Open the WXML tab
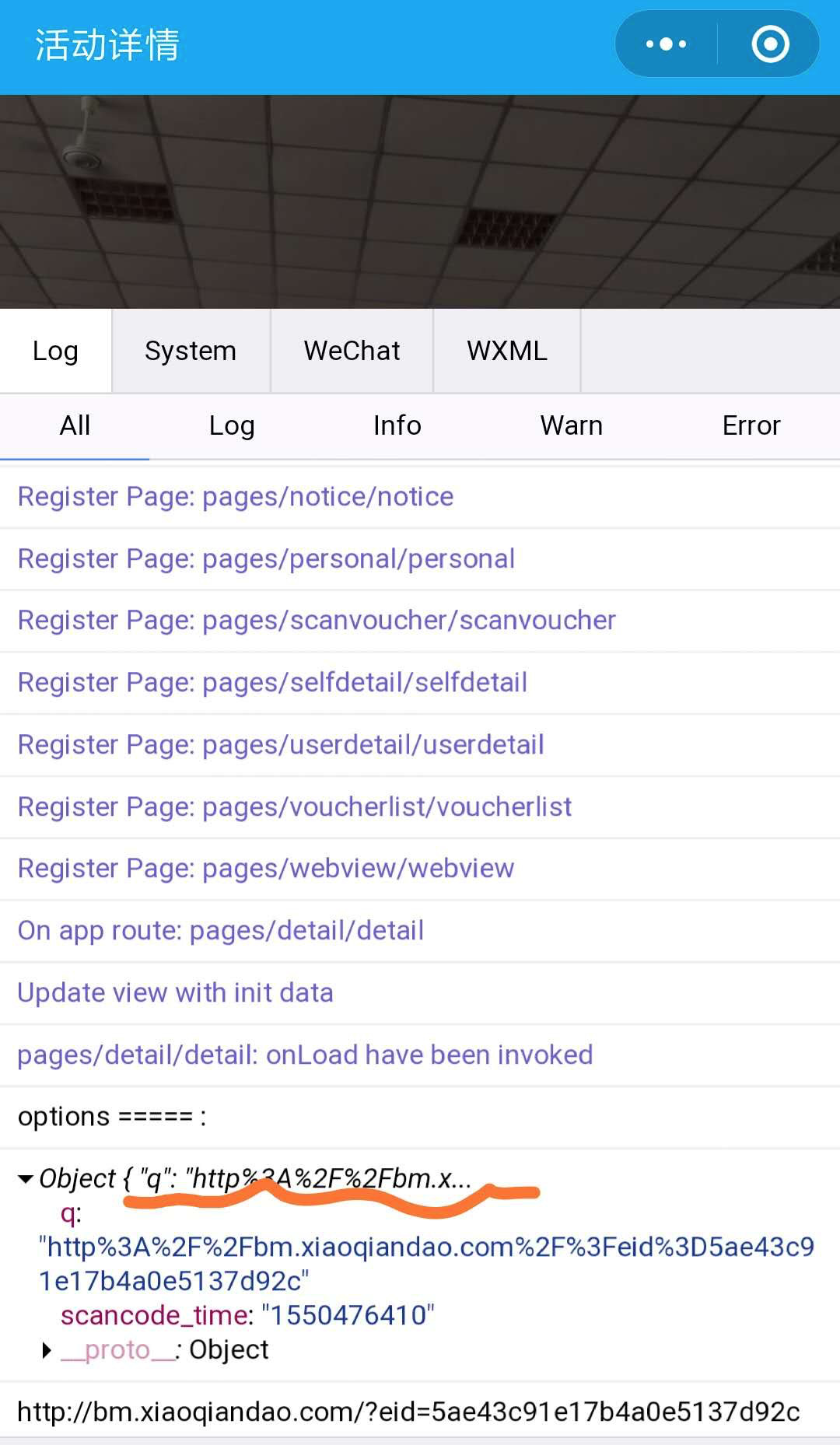The height and width of the screenshot is (1445, 840). click(x=506, y=351)
